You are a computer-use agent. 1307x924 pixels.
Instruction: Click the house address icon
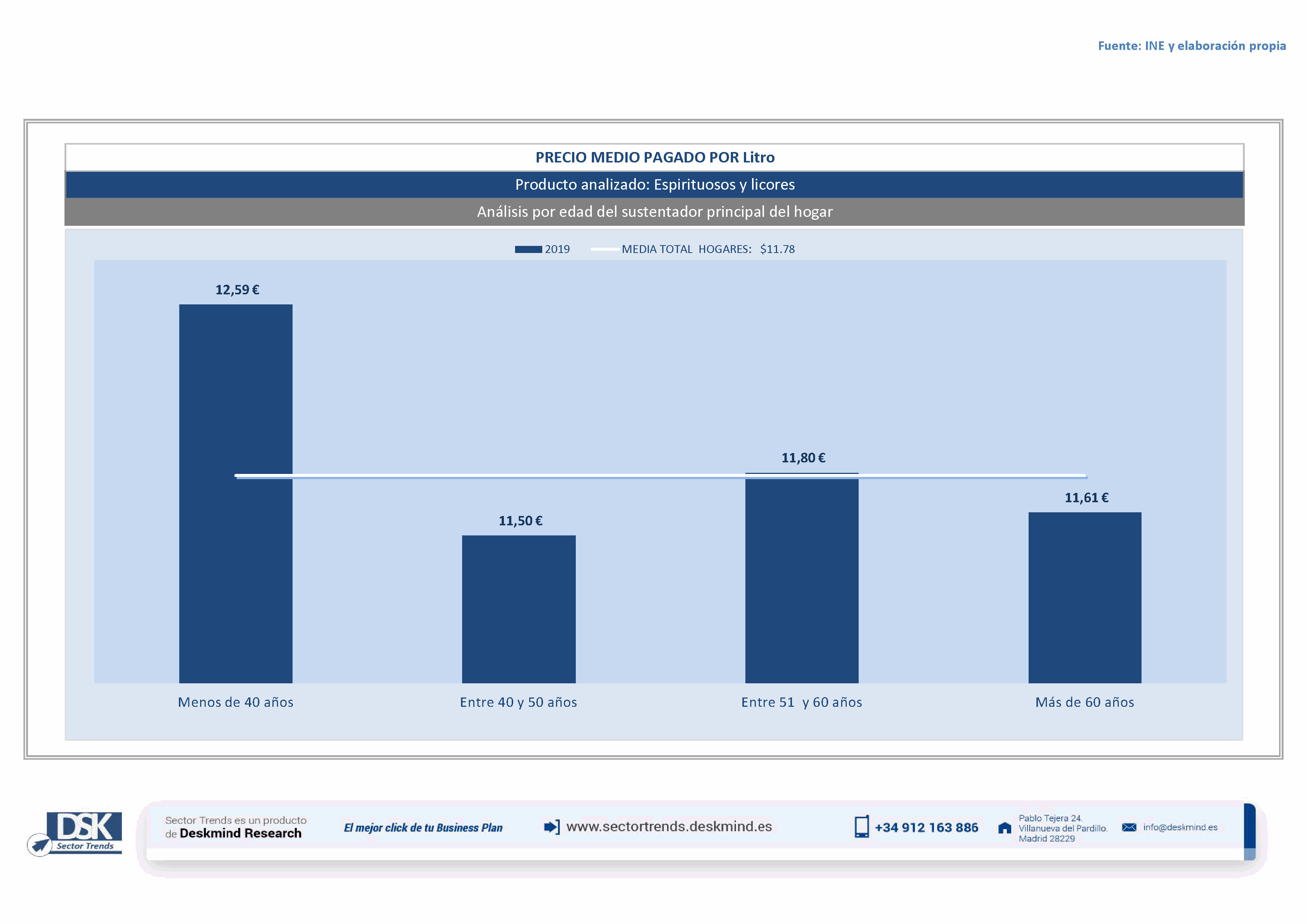[1005, 828]
